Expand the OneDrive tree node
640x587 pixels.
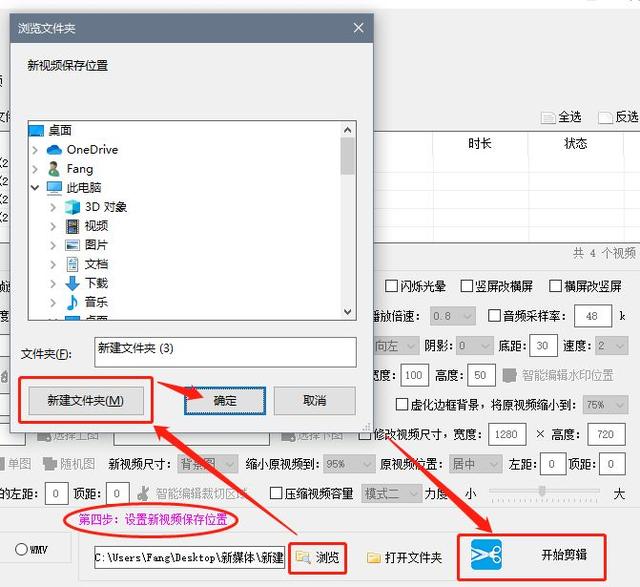(35, 150)
